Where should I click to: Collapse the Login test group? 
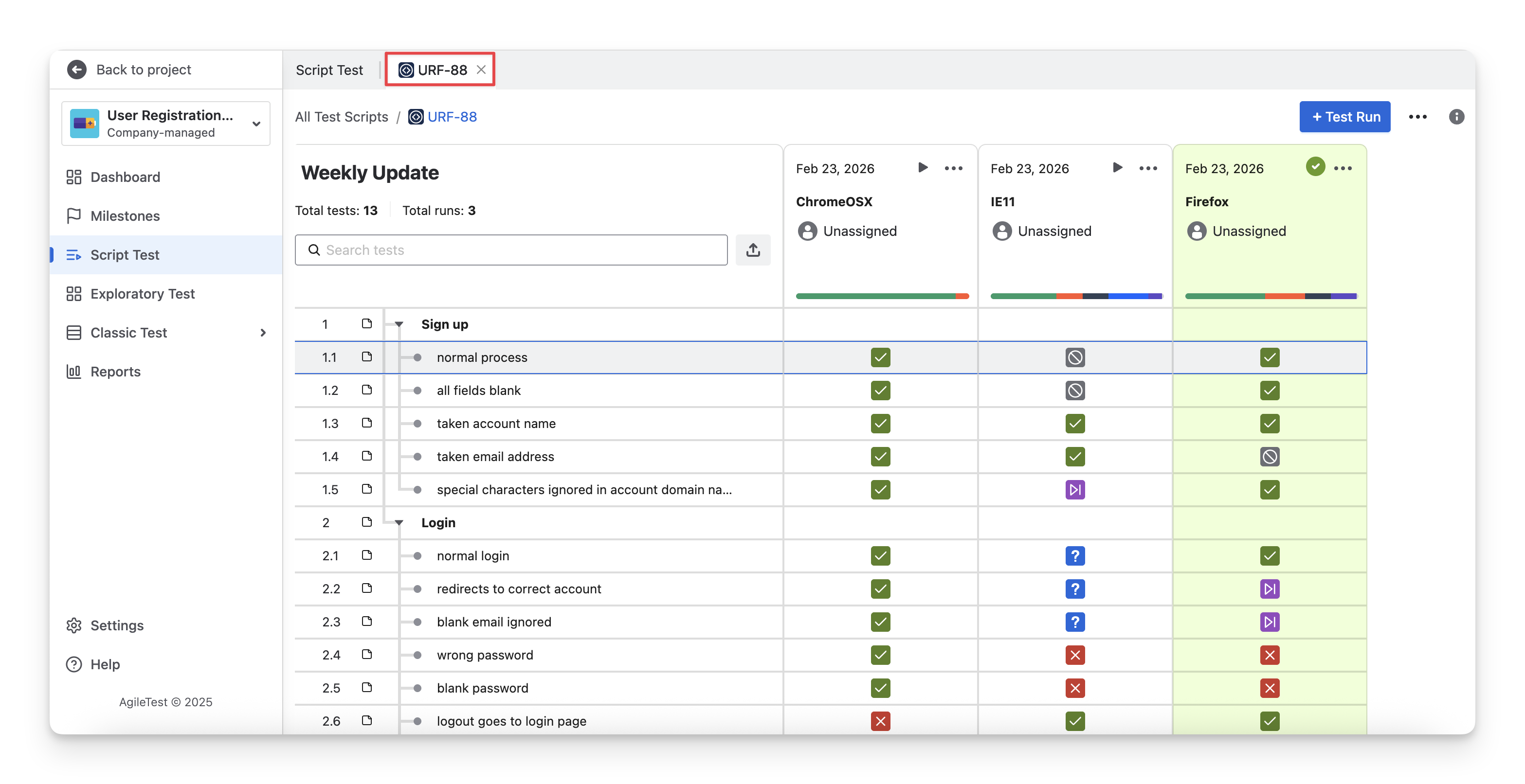pyautogui.click(x=399, y=523)
